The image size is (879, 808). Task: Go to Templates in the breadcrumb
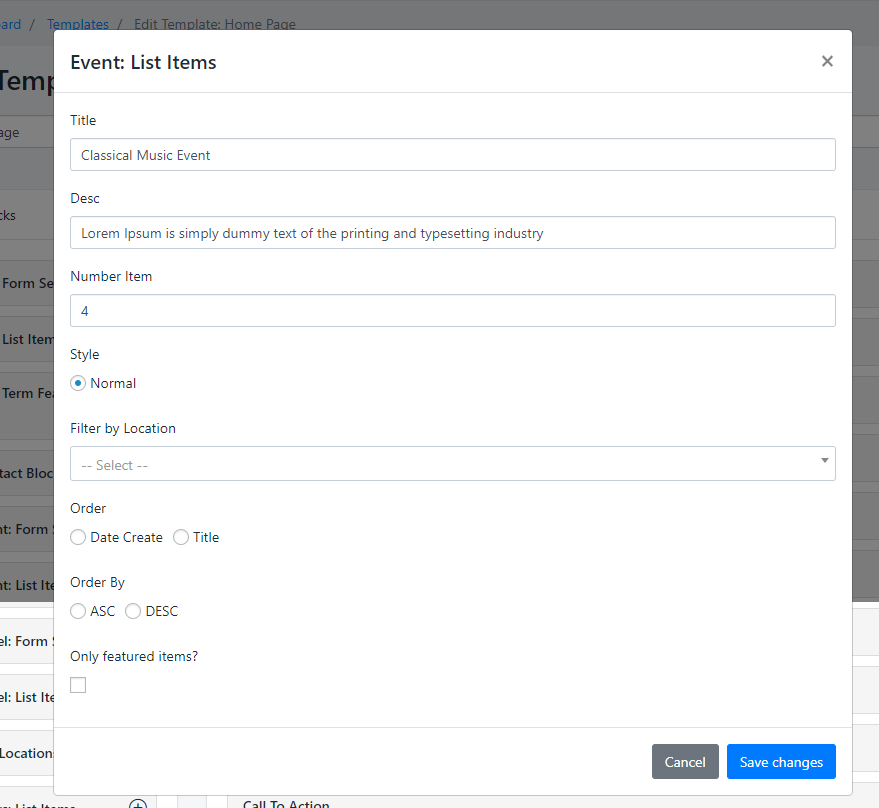tap(78, 24)
